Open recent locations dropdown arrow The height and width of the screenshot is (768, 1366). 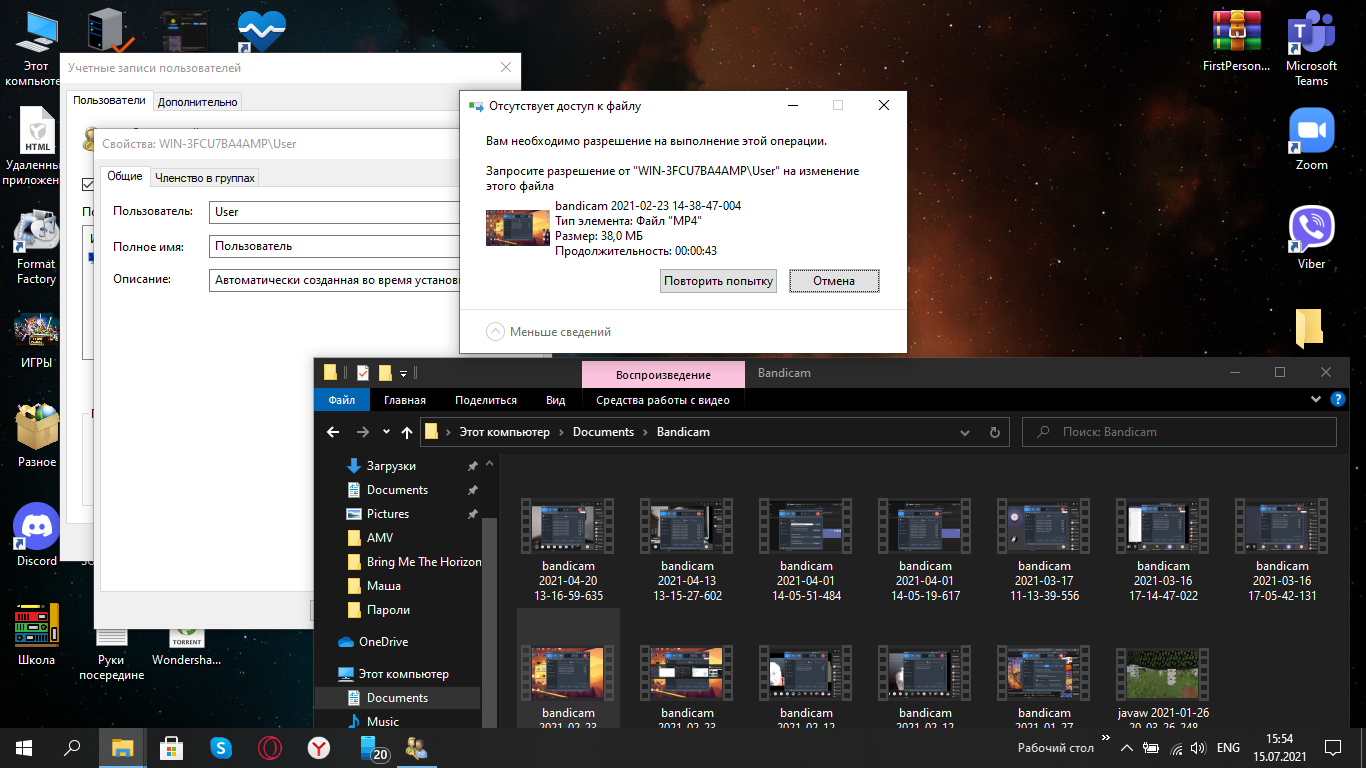(386, 432)
